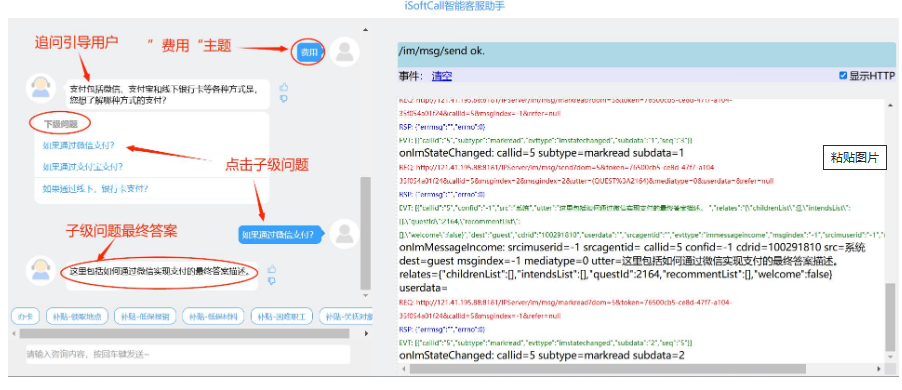Viewport: 902px width, 390px height.
Task: Click the 补贴-困难职工 quick topic chip
Action: tap(282, 316)
